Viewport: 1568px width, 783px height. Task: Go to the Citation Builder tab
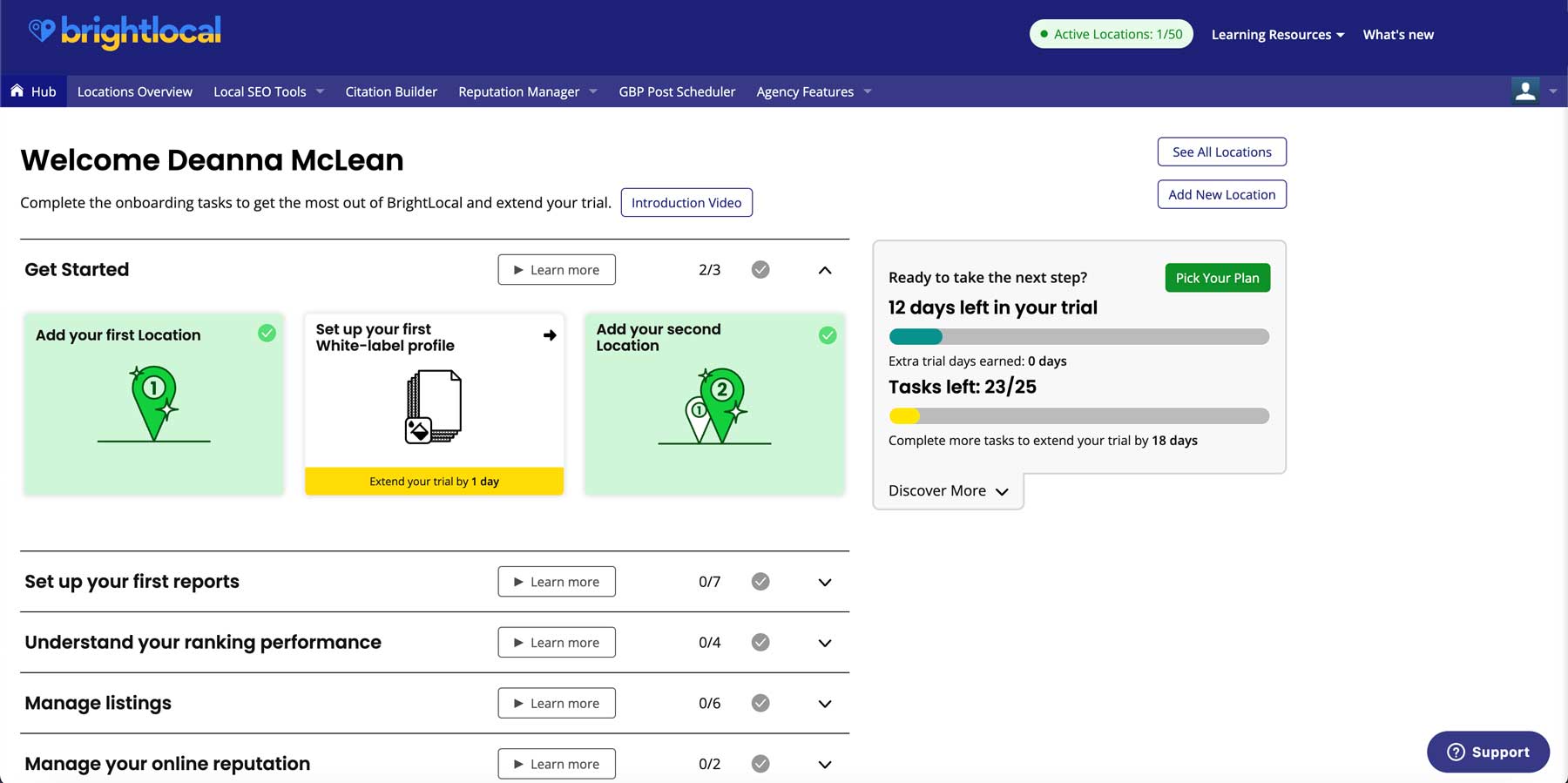pyautogui.click(x=391, y=91)
